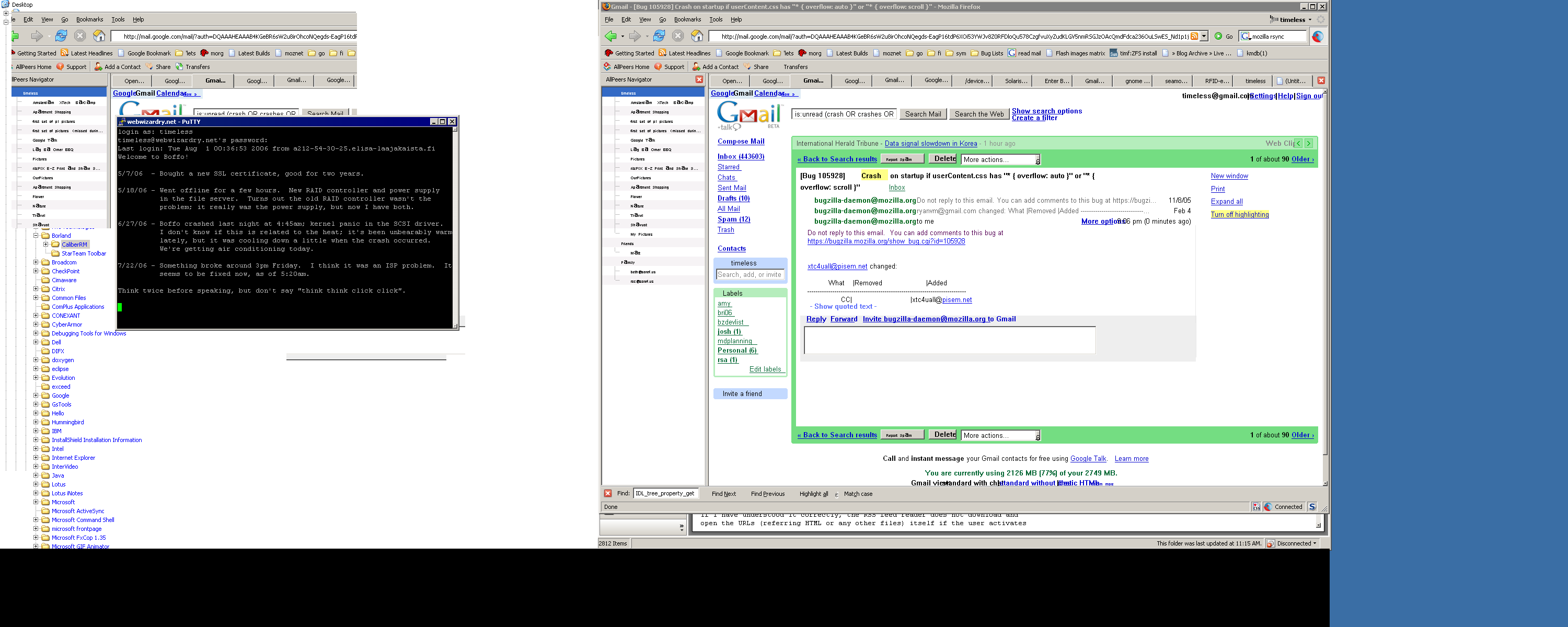The image size is (1568, 627).
Task: Open read mail bookmark
Action: click(x=1024, y=53)
